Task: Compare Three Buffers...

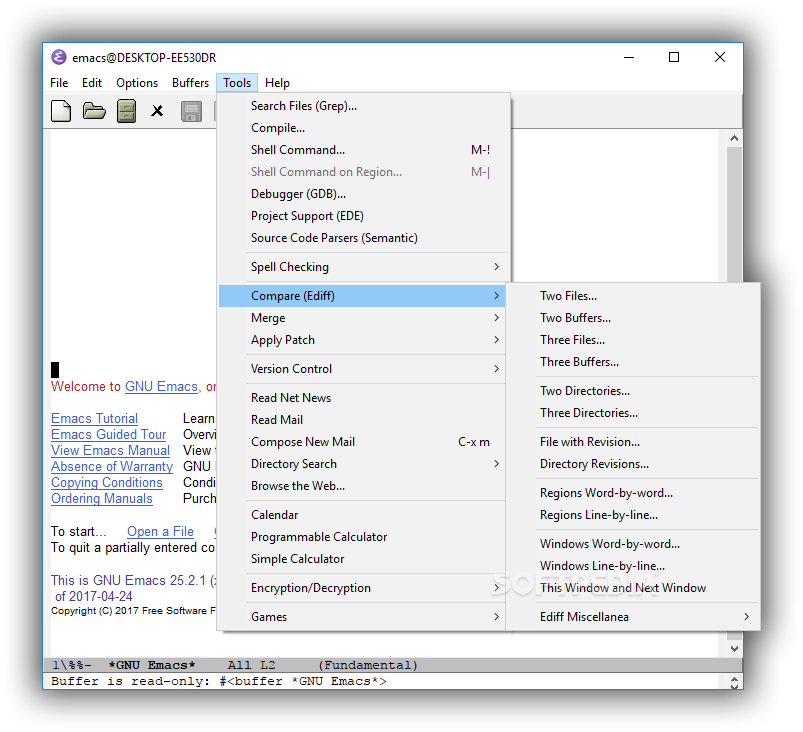Action: tap(633, 362)
